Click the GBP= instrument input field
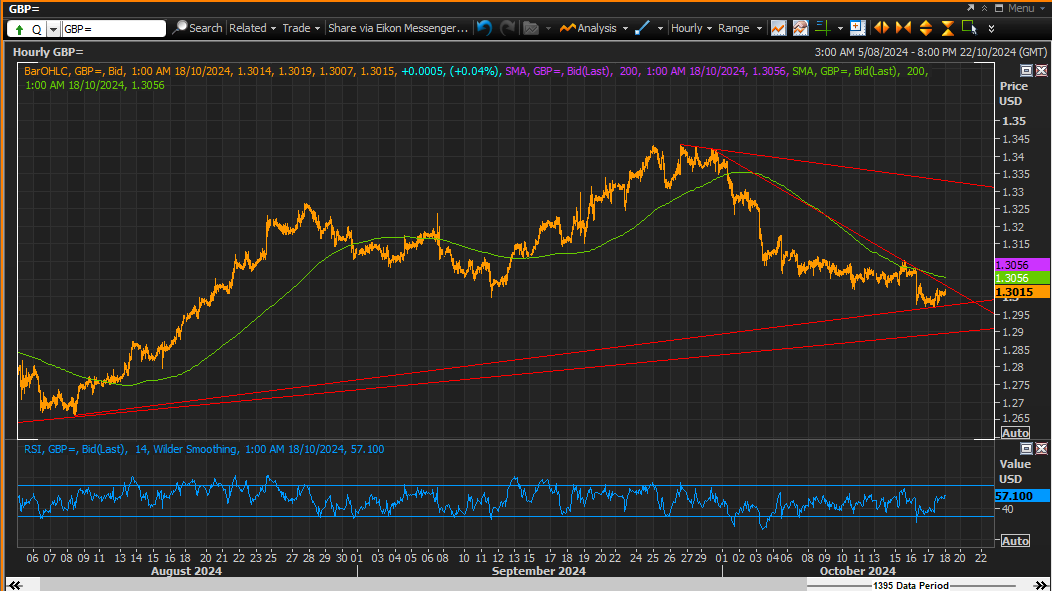The image size is (1052, 591). tap(114, 29)
